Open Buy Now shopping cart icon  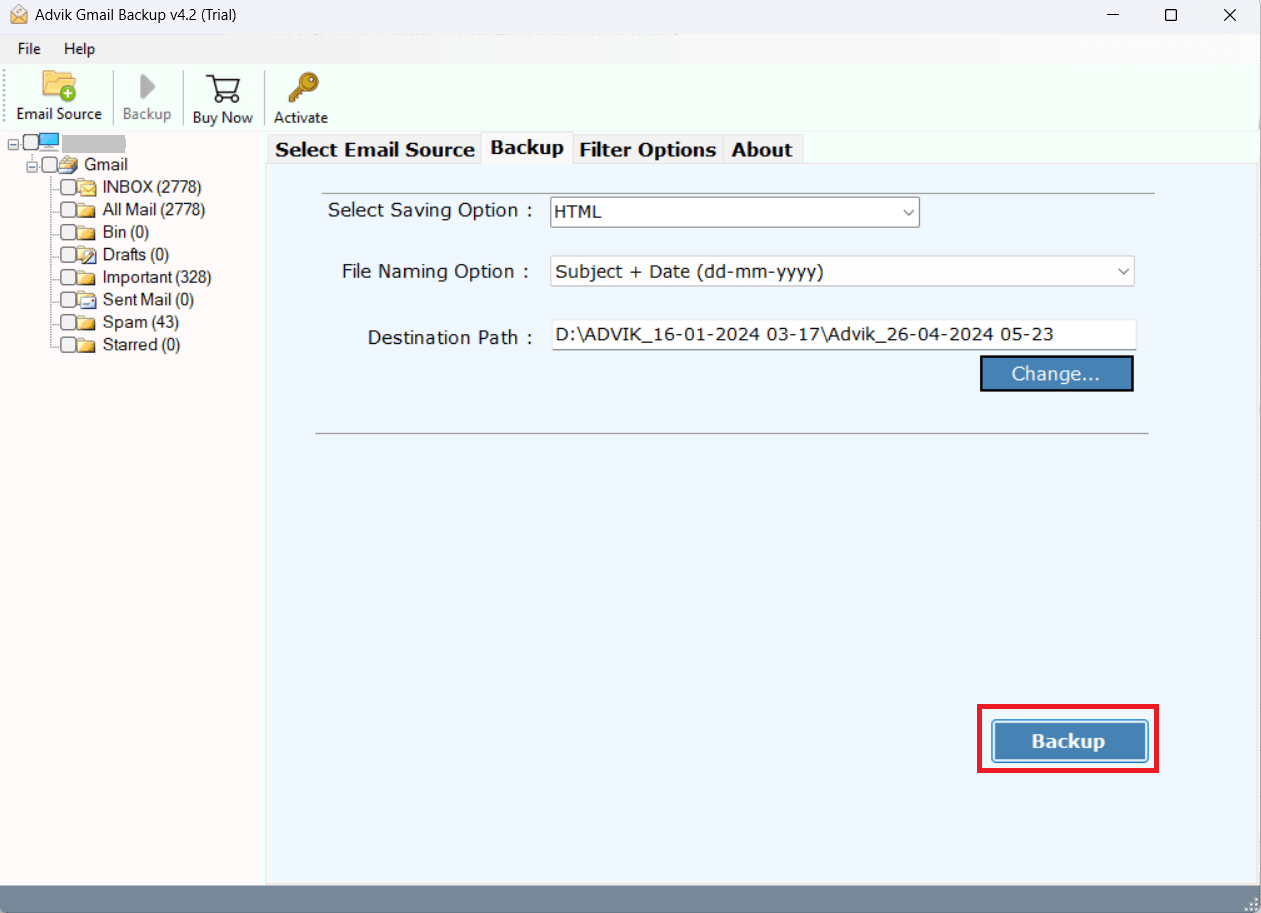222,88
